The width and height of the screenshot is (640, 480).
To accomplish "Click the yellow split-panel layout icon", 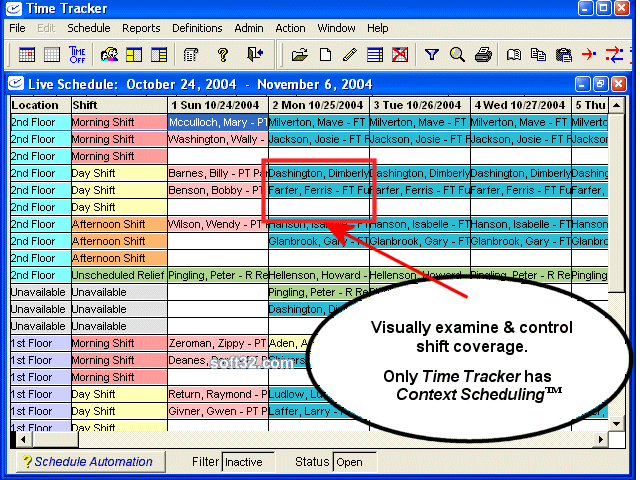I will tap(134, 54).
